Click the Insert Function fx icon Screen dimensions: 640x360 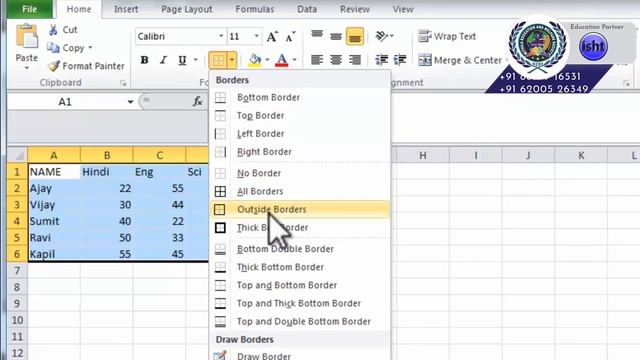[x=198, y=101]
